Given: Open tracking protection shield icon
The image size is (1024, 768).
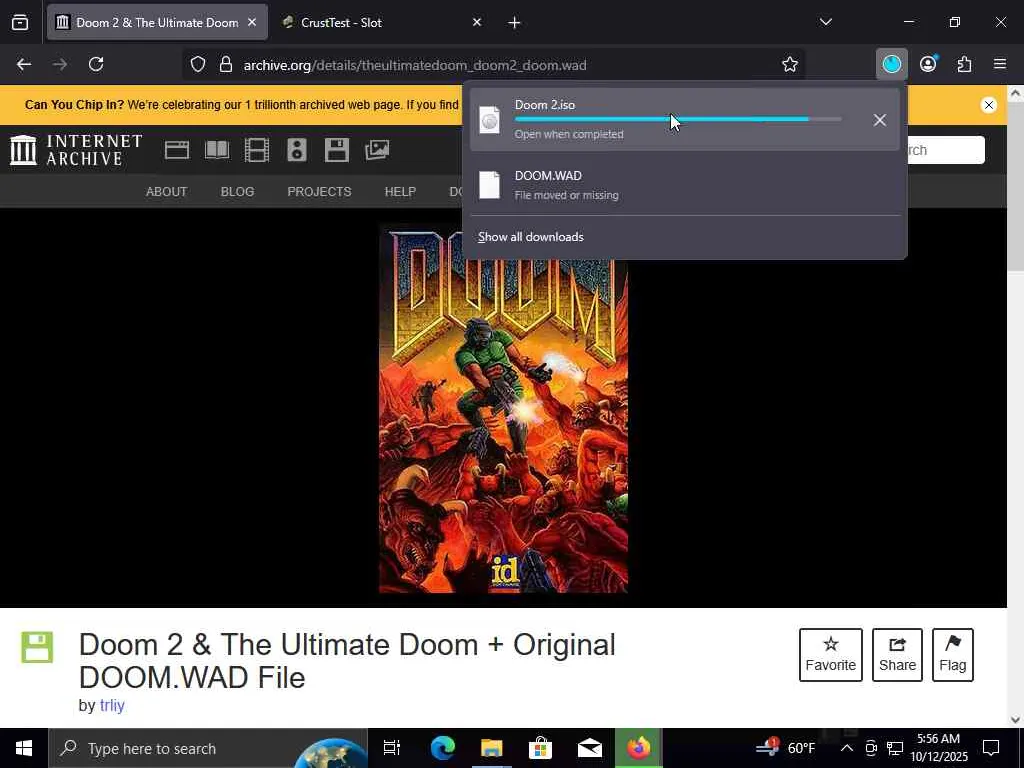Looking at the screenshot, I should point(198,65).
